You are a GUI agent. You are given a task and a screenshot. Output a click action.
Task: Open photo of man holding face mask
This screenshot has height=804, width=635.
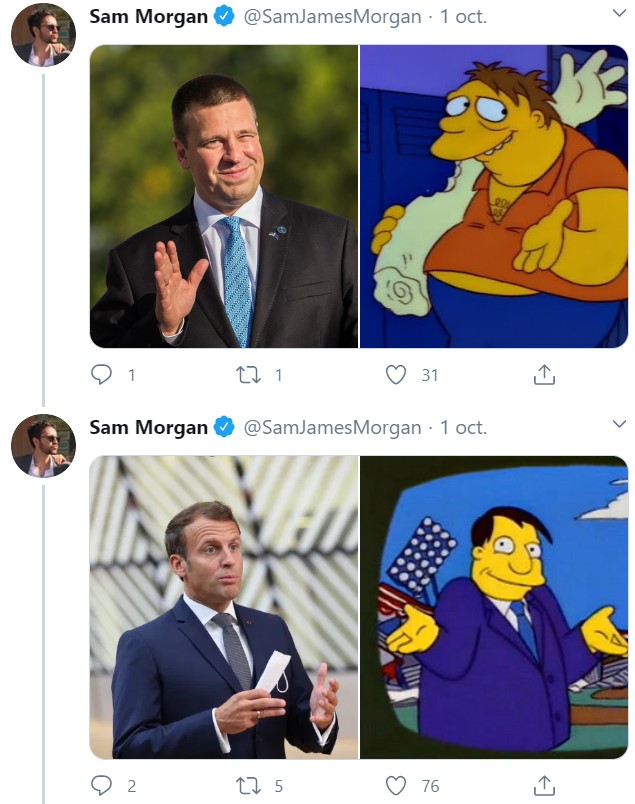[224, 607]
